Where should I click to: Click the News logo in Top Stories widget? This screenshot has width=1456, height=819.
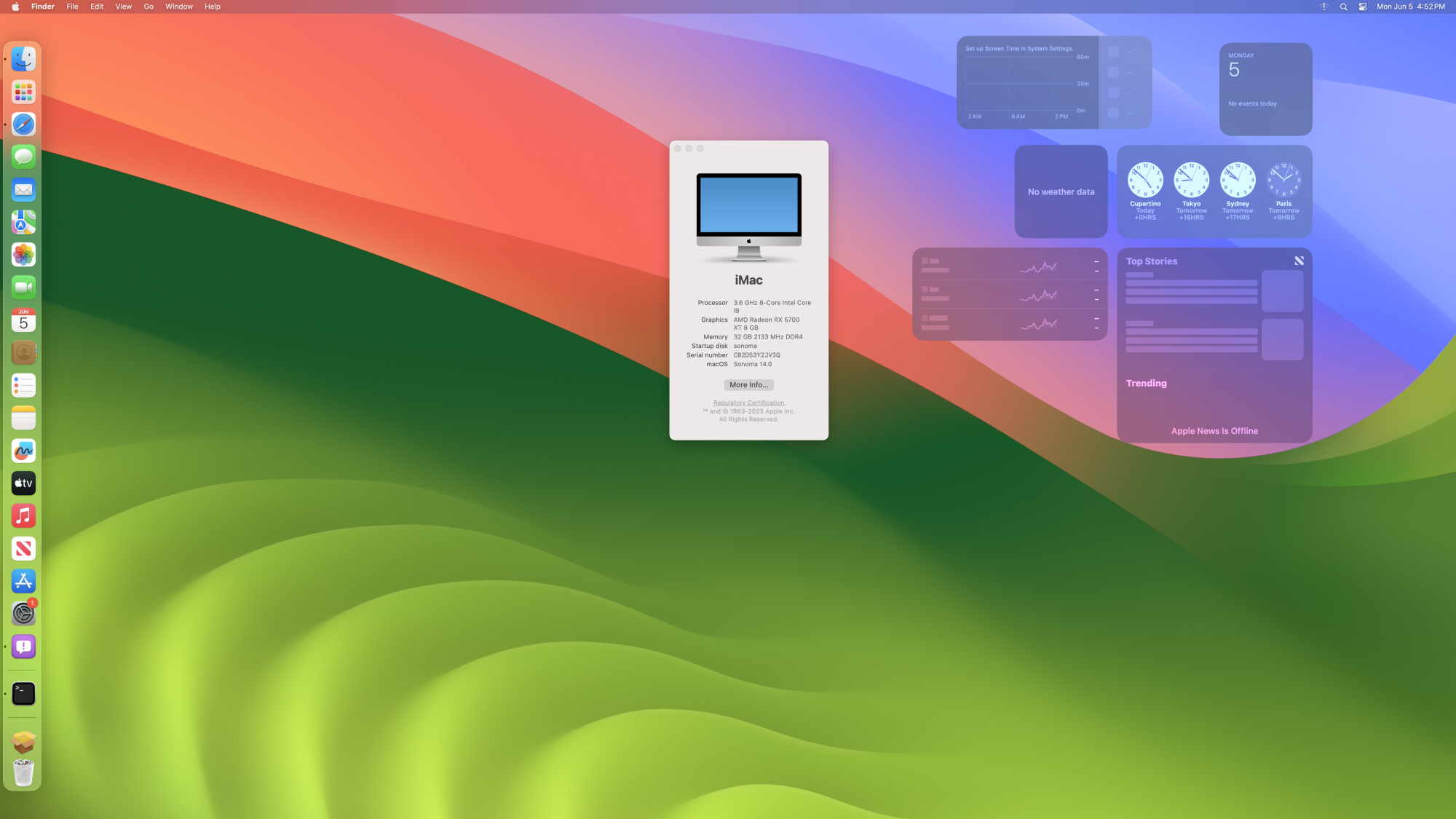(x=1299, y=261)
